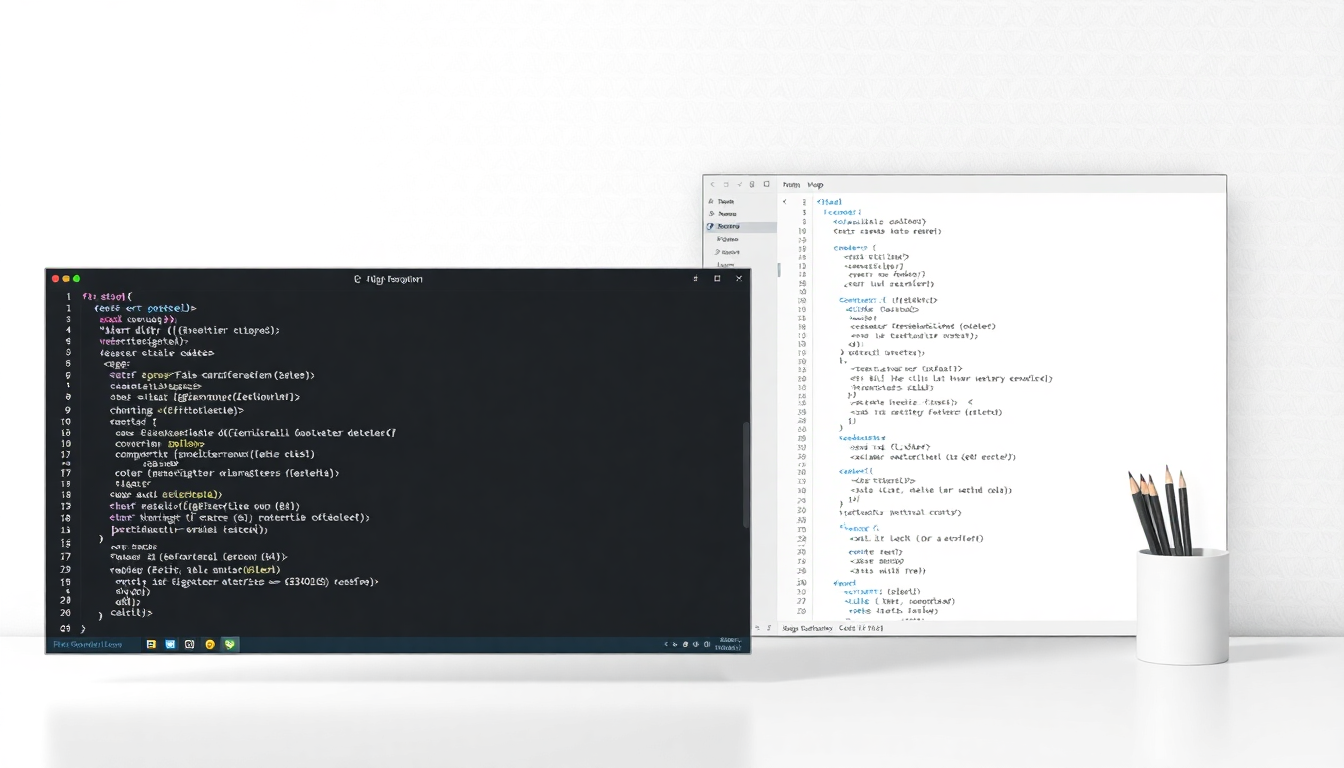This screenshot has height=768, width=1344.
Task: Click the green traffic-light button on the dark window
Action: [76, 279]
